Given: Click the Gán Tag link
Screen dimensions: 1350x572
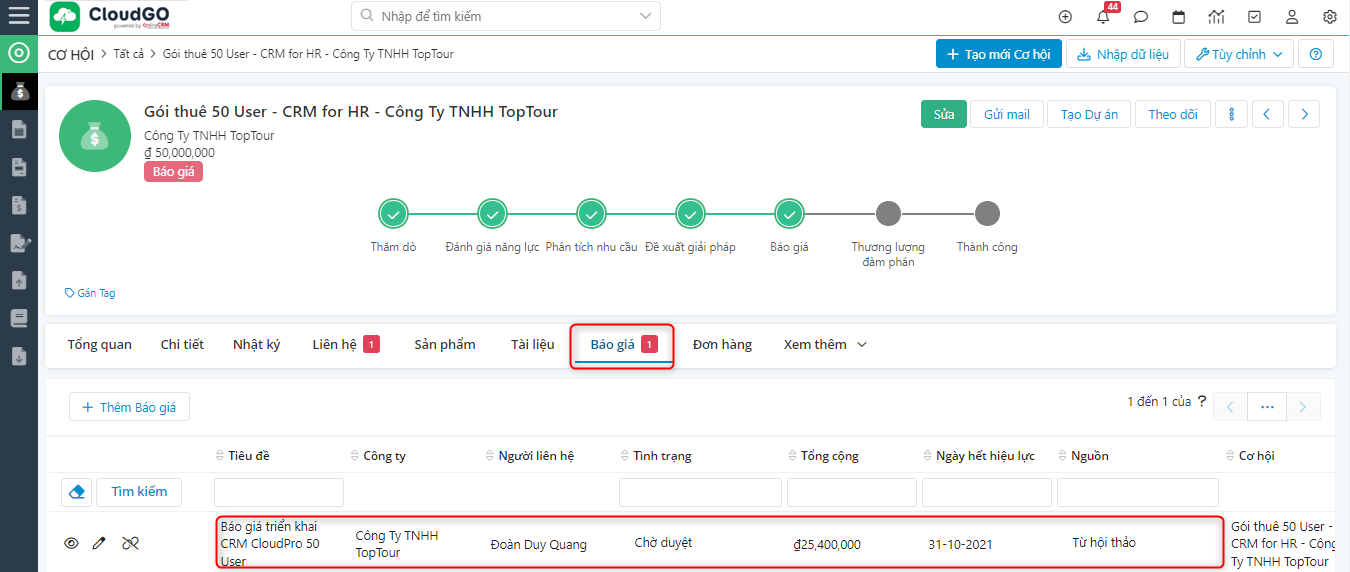Looking at the screenshot, I should tap(90, 293).
